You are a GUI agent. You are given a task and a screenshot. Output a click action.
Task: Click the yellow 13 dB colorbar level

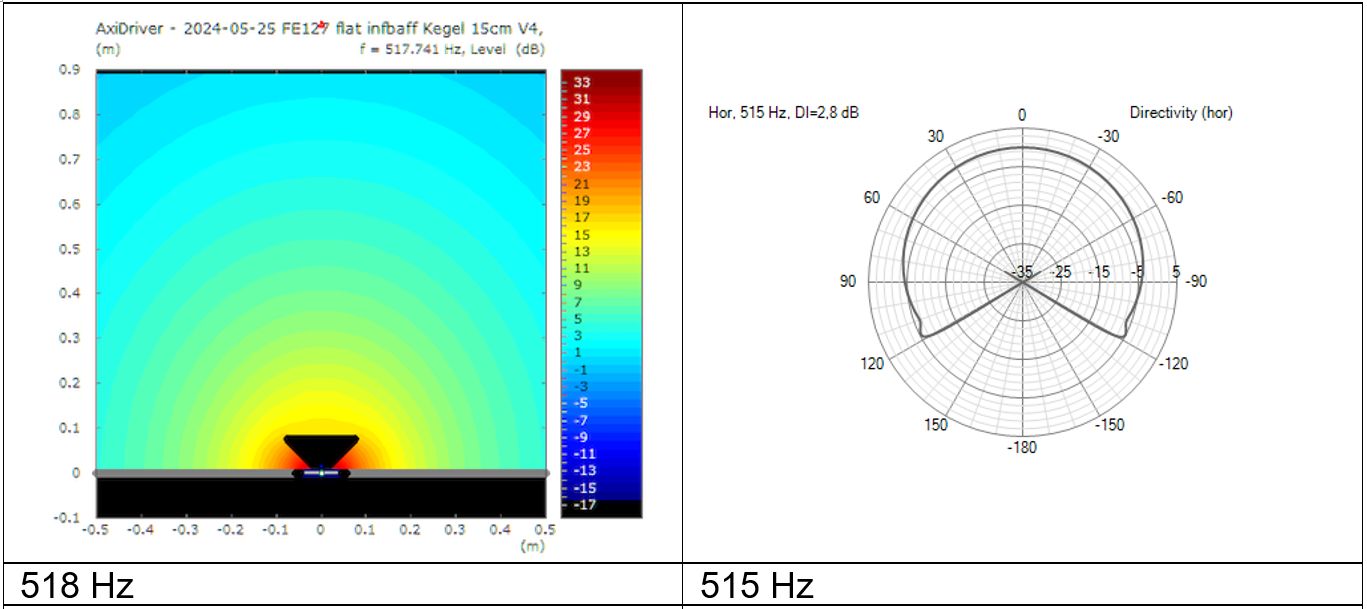(603, 251)
